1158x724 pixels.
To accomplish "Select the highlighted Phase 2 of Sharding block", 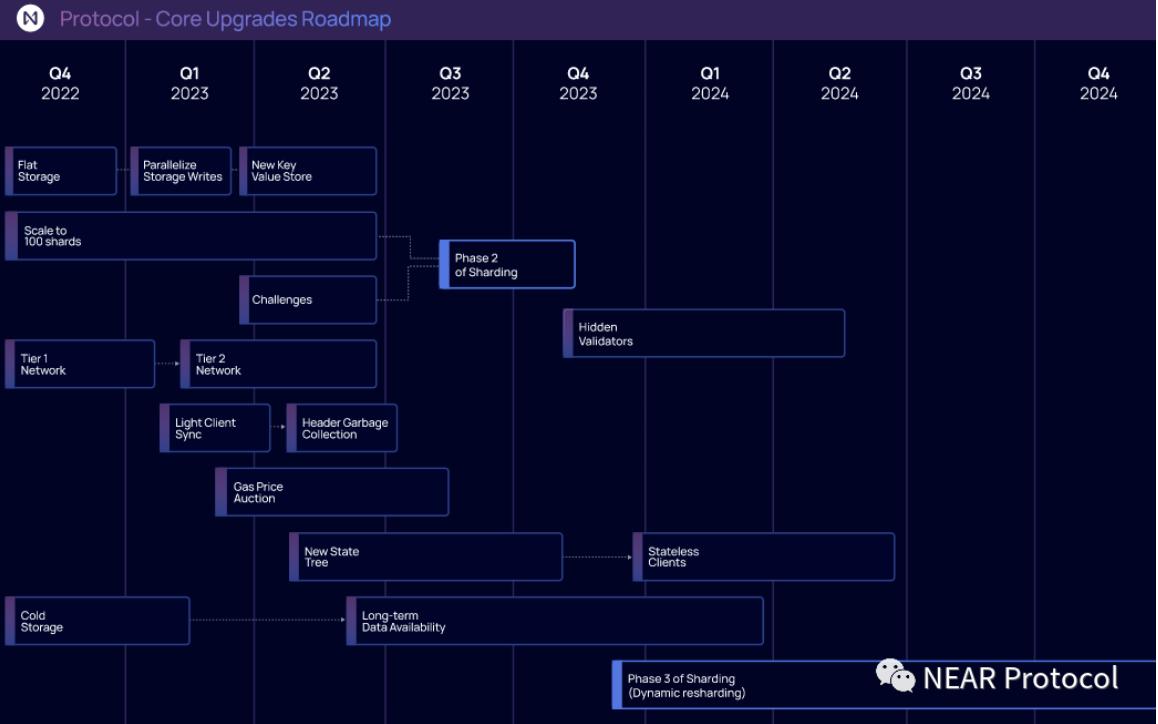I will tap(507, 265).
